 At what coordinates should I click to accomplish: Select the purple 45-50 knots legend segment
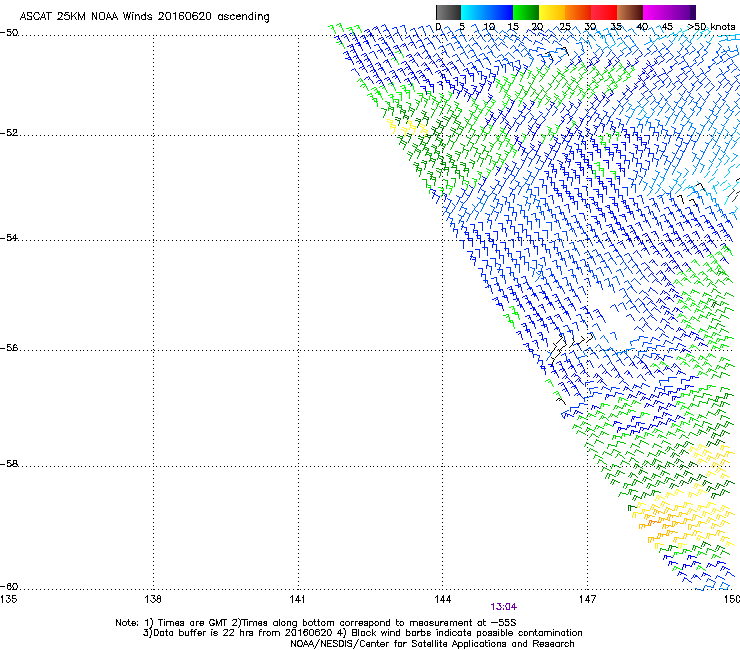(x=682, y=12)
